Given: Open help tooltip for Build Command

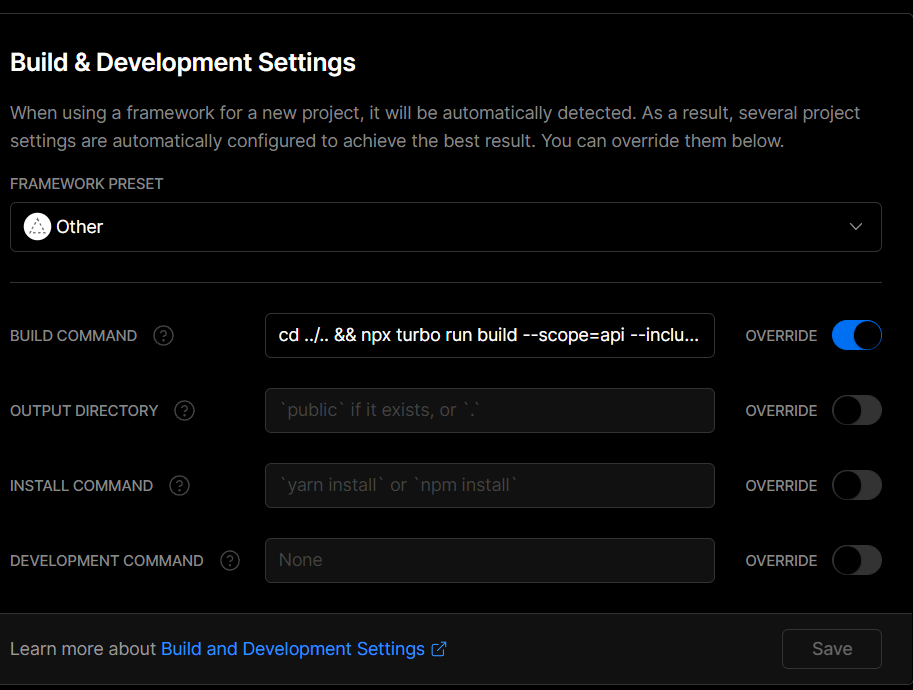Looking at the screenshot, I should coord(164,336).
